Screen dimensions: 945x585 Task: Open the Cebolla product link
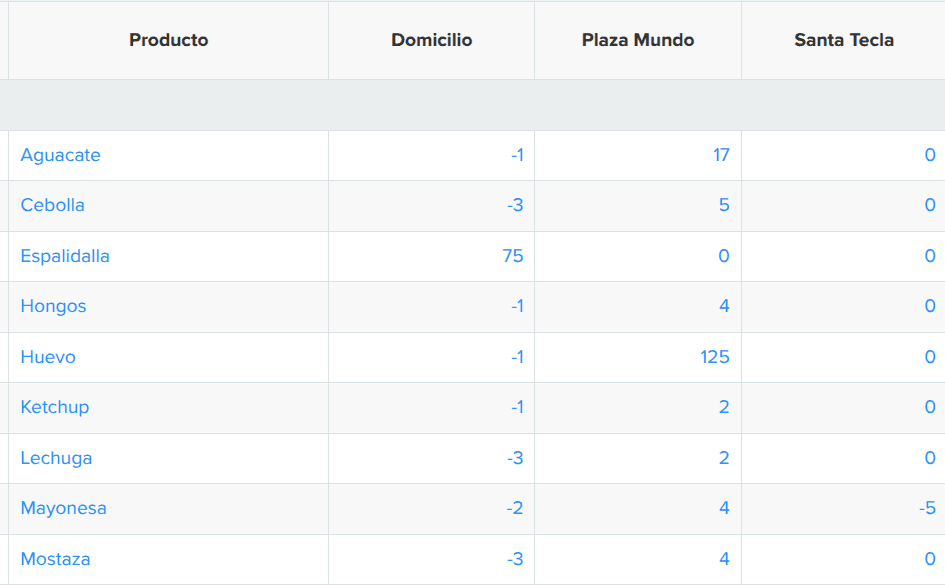(52, 205)
